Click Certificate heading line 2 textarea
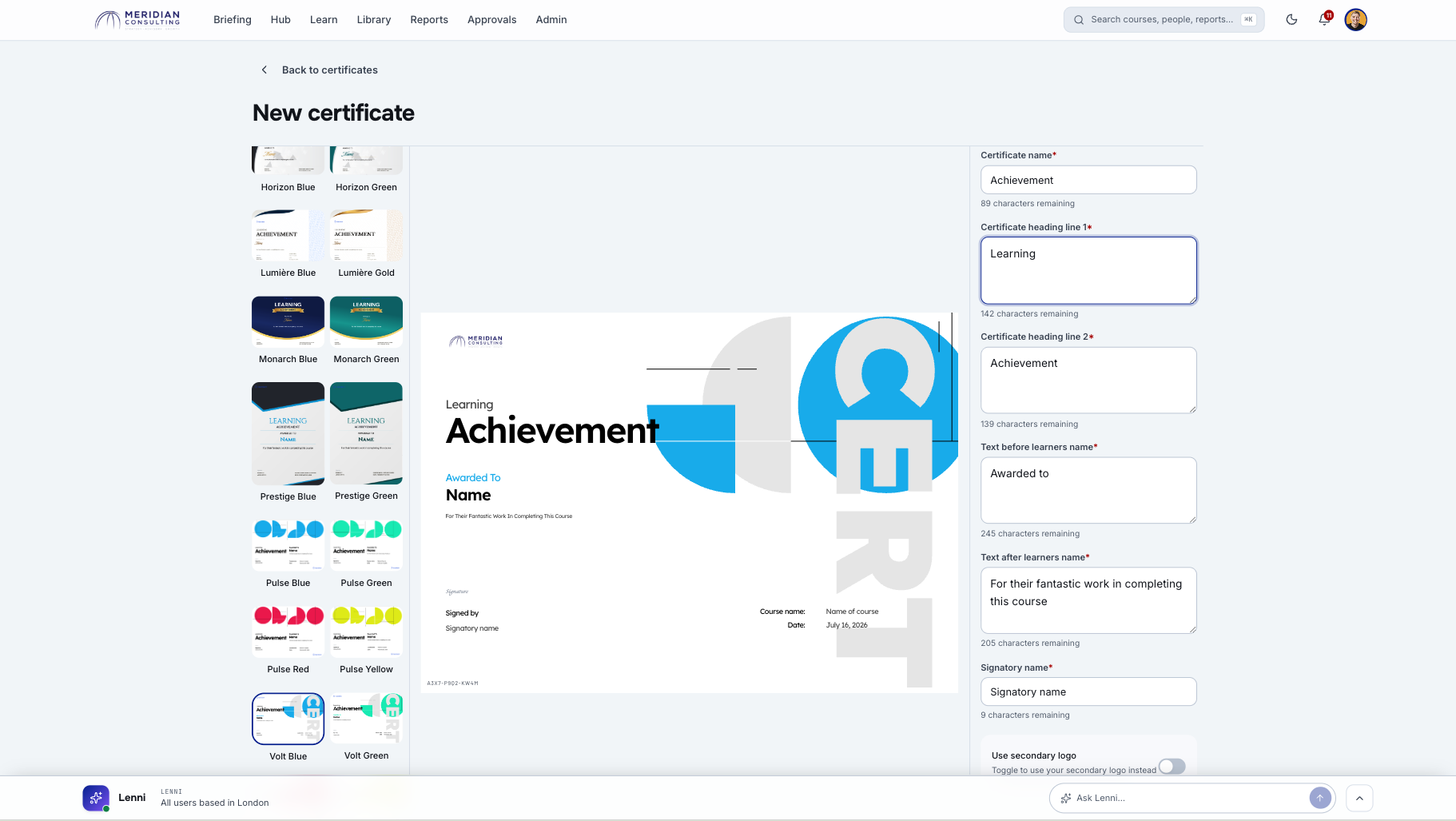Image resolution: width=1456 pixels, height=821 pixels. pyautogui.click(x=1088, y=381)
